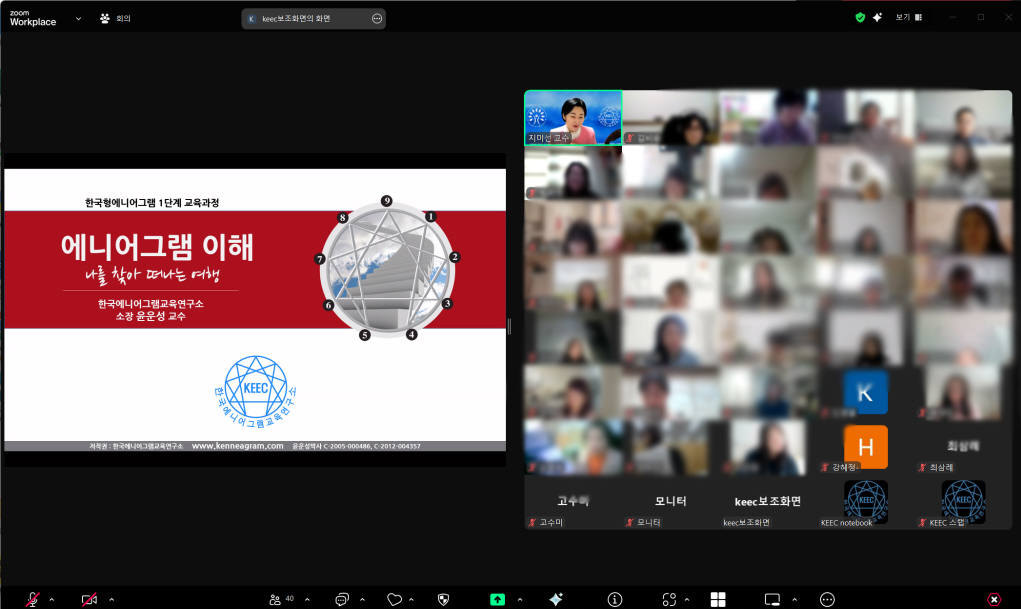Viewport: 1021px width, 609px height.
Task: Expand the share screen options caret
Action: pyautogui.click(x=520, y=599)
